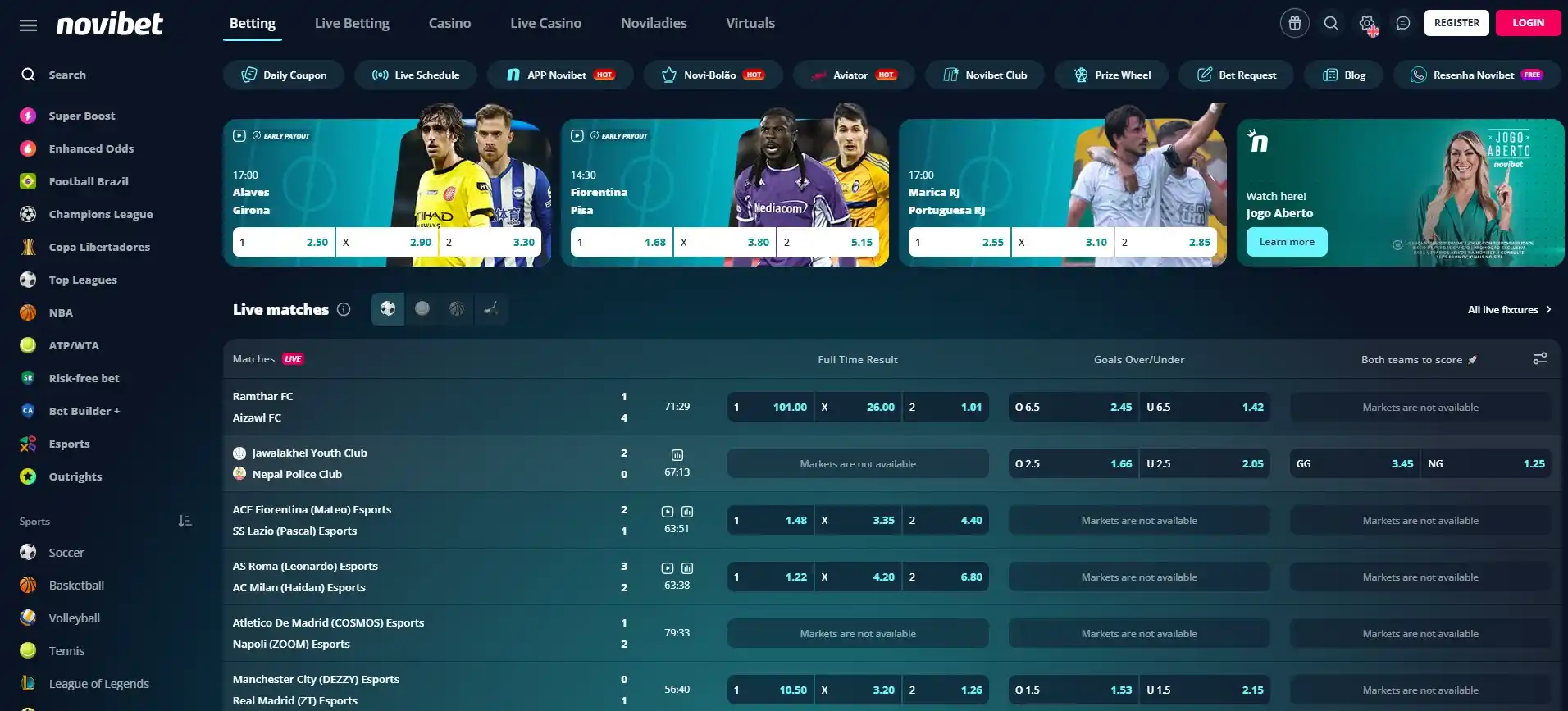Open Both teams to score market selector

(x=1418, y=359)
